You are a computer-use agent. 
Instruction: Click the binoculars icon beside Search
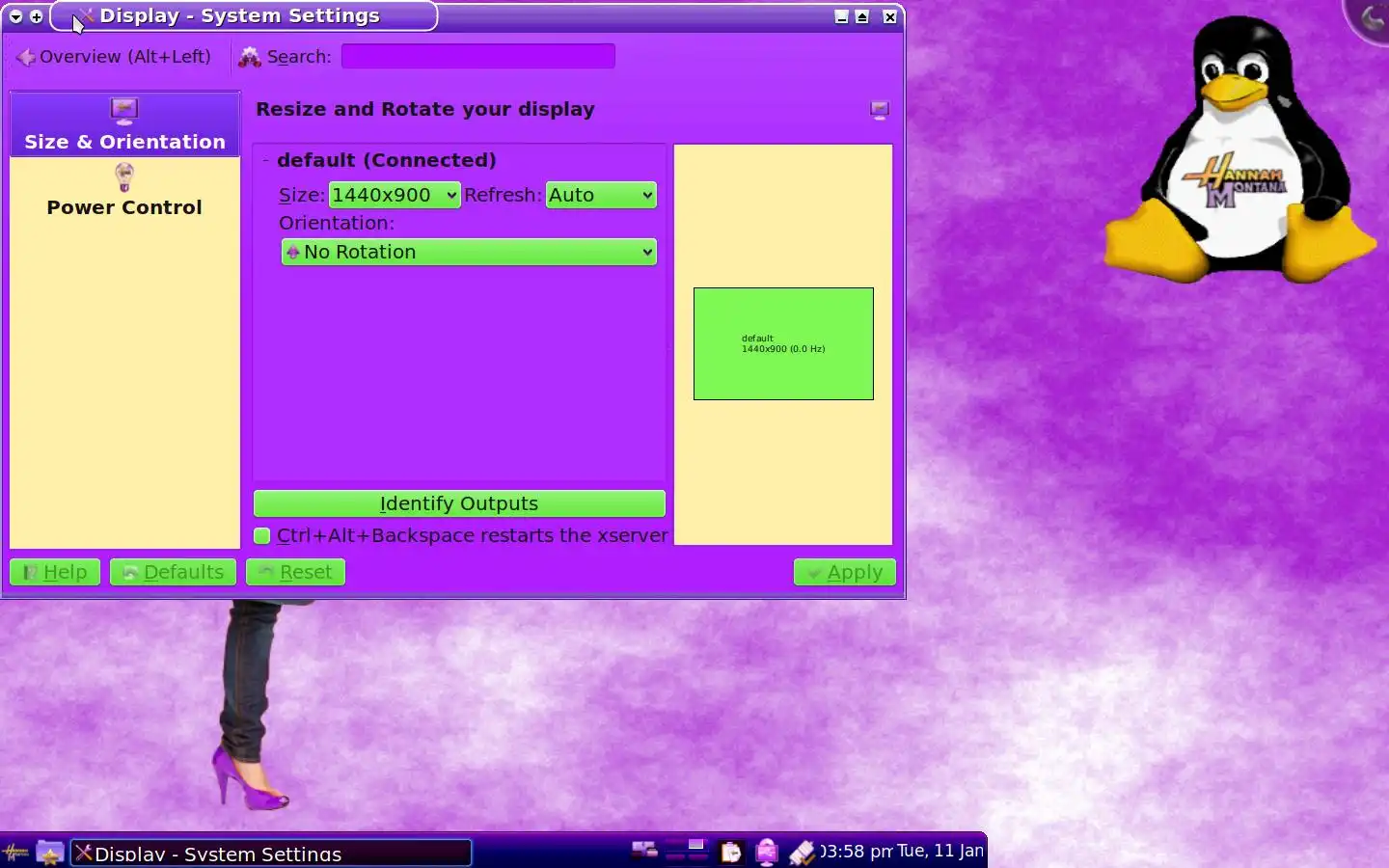[250, 58]
